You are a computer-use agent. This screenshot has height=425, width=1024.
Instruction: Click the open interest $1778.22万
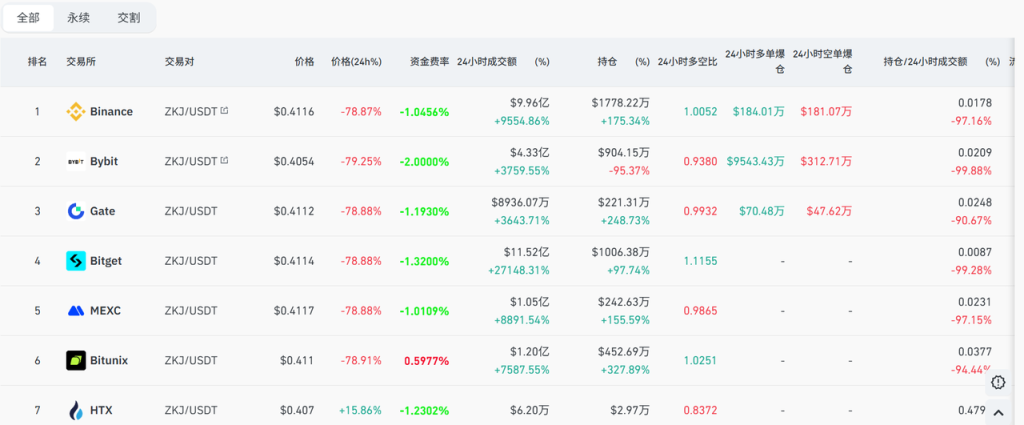(620, 102)
